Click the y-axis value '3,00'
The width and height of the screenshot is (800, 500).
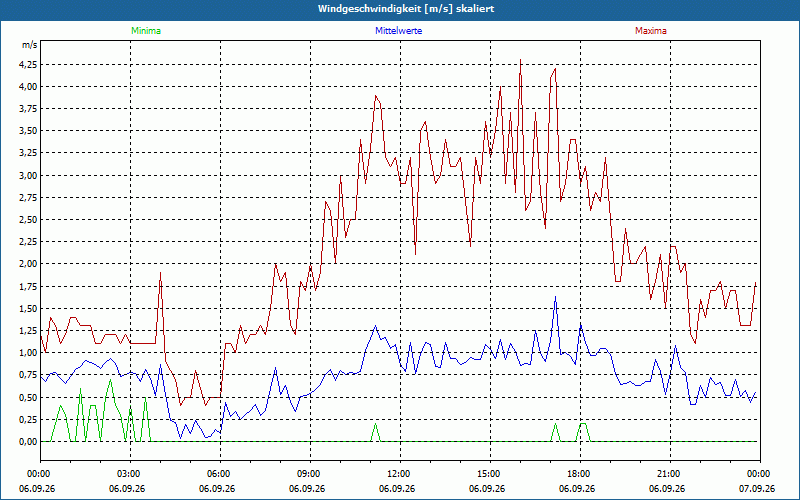click(28, 176)
